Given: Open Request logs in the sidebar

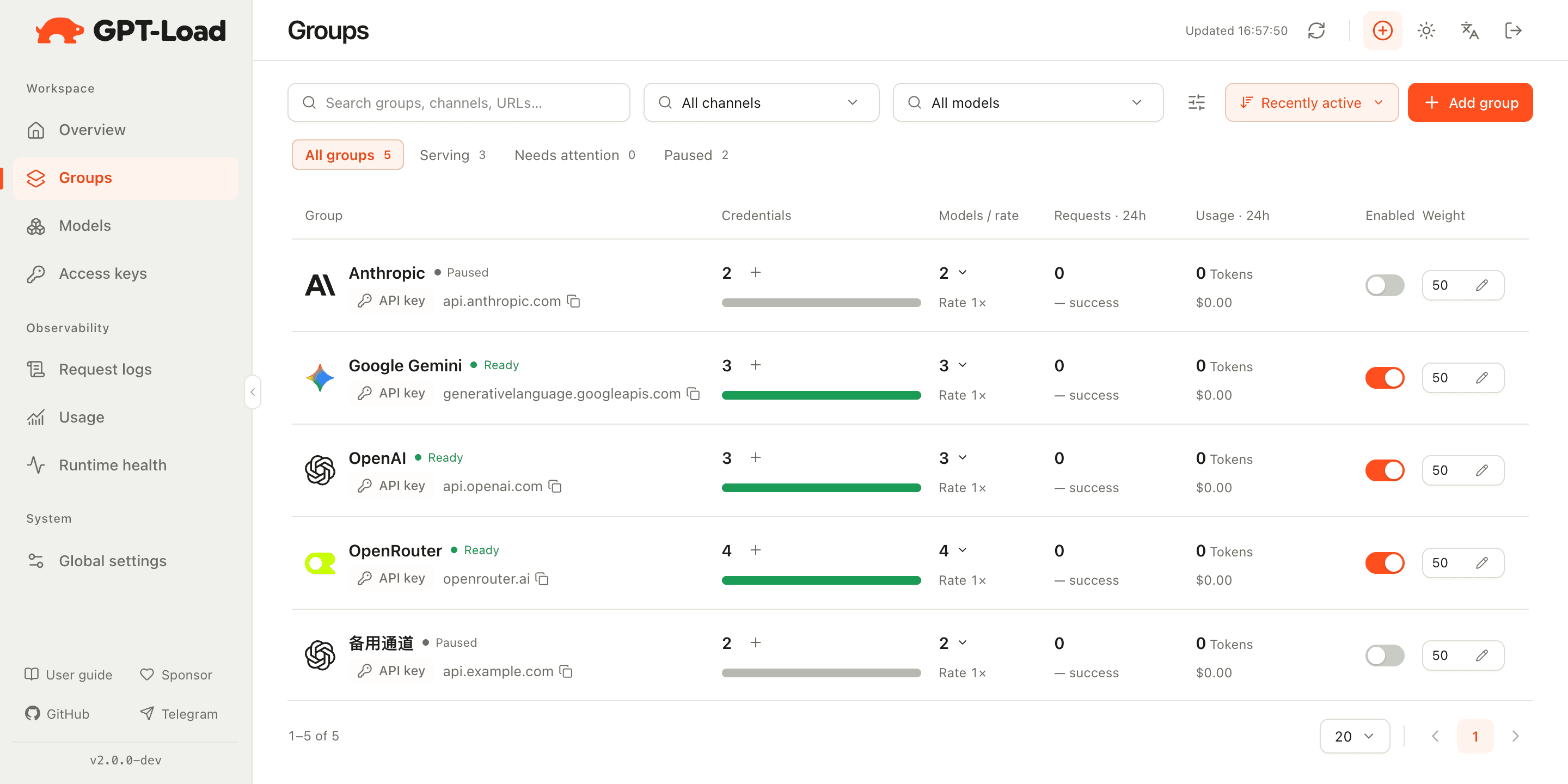Looking at the screenshot, I should 125,370.
